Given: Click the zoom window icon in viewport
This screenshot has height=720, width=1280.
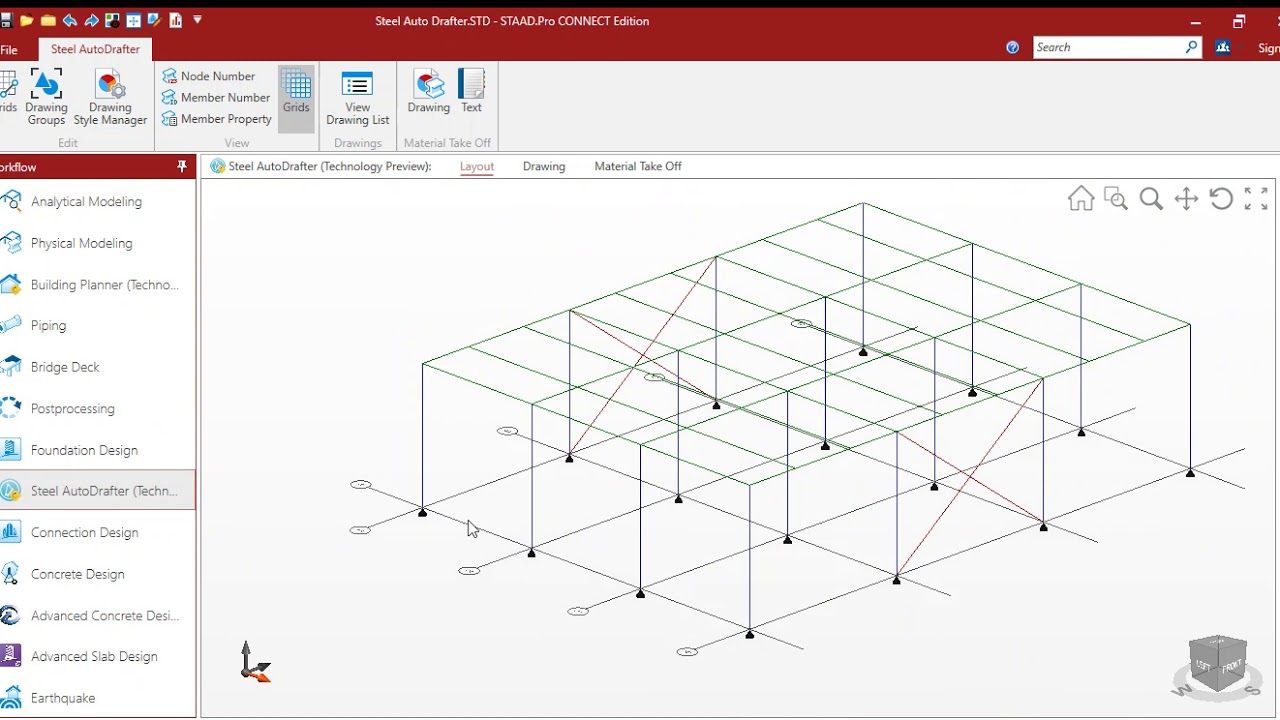Looking at the screenshot, I should tap(1116, 199).
